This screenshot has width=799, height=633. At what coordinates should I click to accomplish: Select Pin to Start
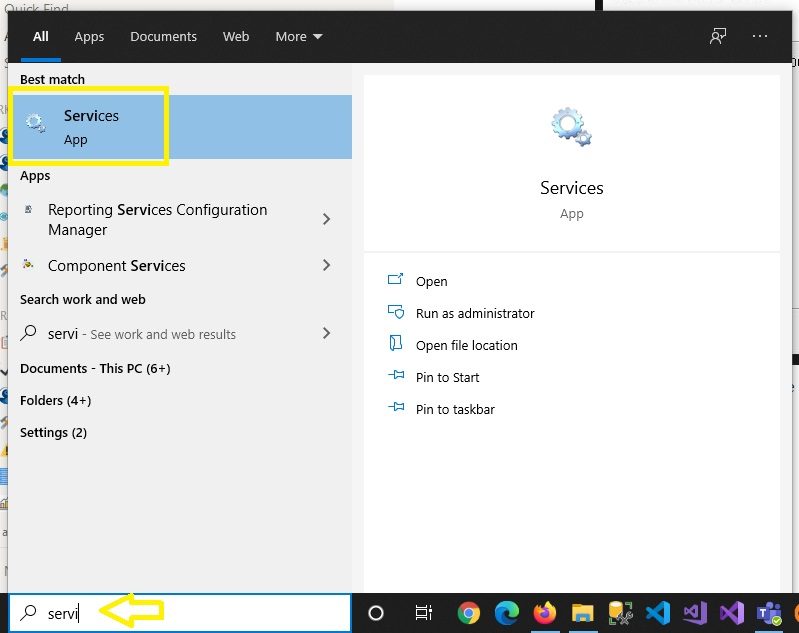(x=447, y=378)
